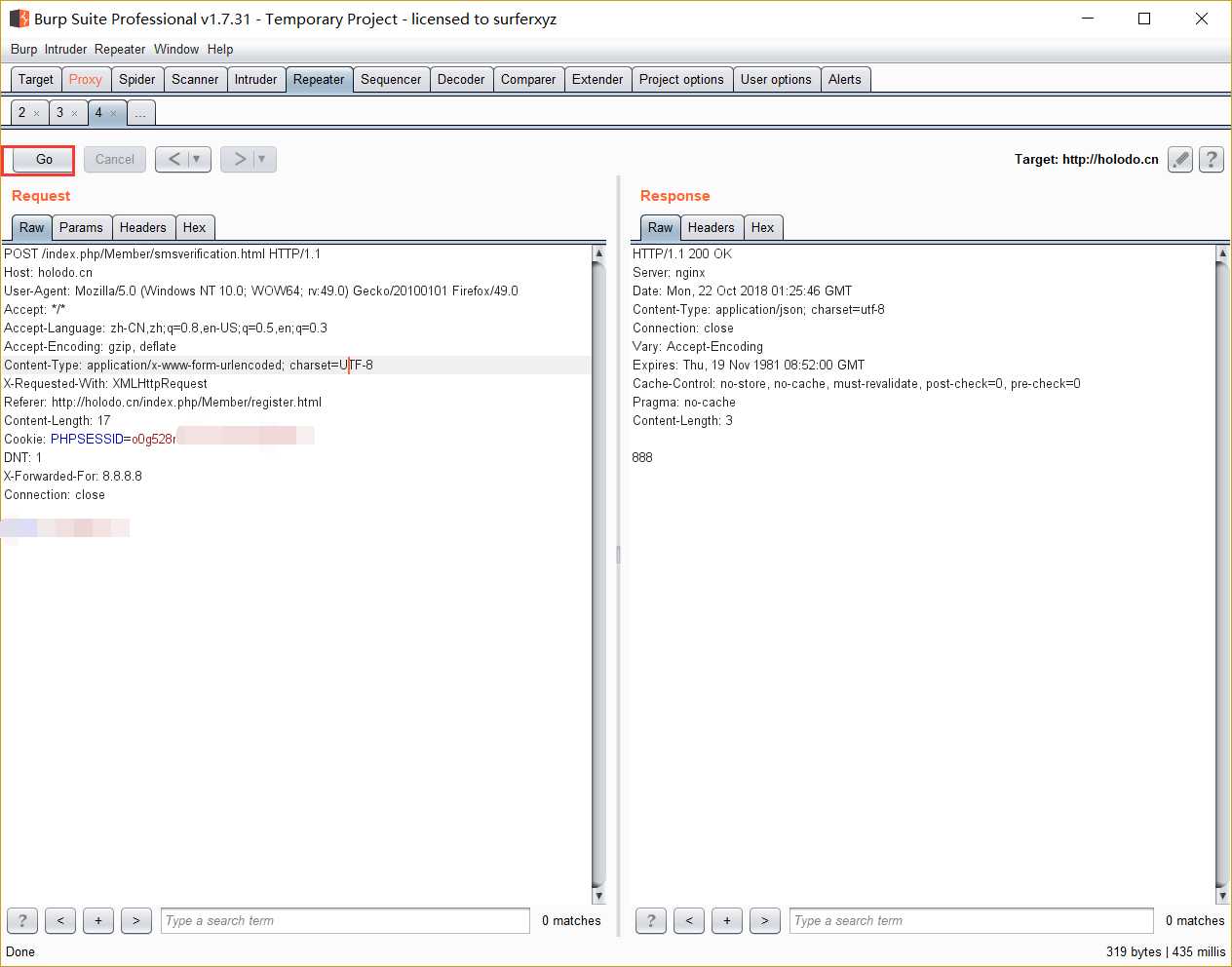Go to previous match in response search
This screenshot has height=967, width=1232.
(689, 920)
